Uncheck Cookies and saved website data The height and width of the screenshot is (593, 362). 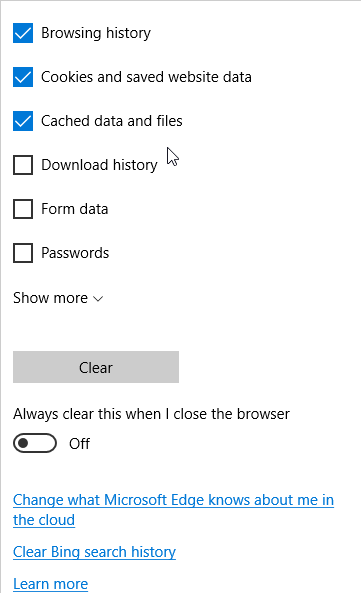tap(23, 77)
